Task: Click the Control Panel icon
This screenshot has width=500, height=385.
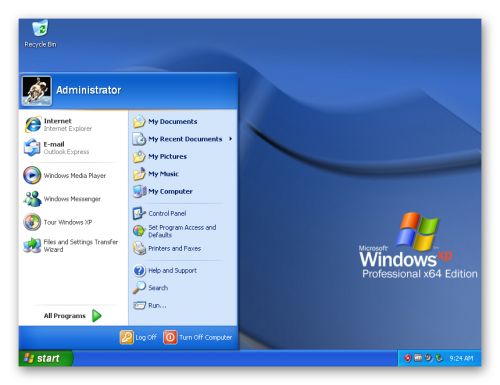Action: [x=139, y=213]
